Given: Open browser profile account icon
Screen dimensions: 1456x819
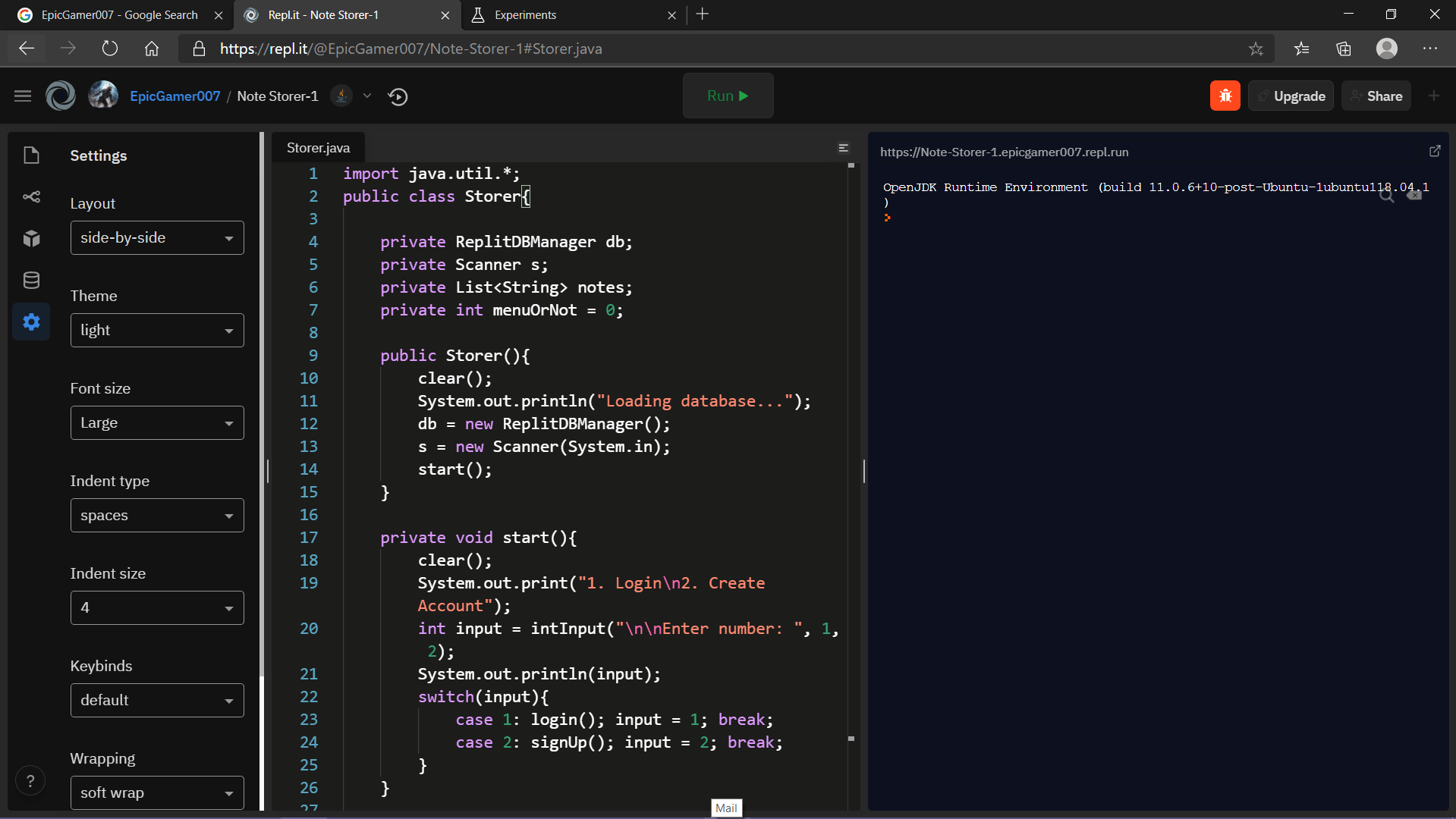Looking at the screenshot, I should [1386, 49].
